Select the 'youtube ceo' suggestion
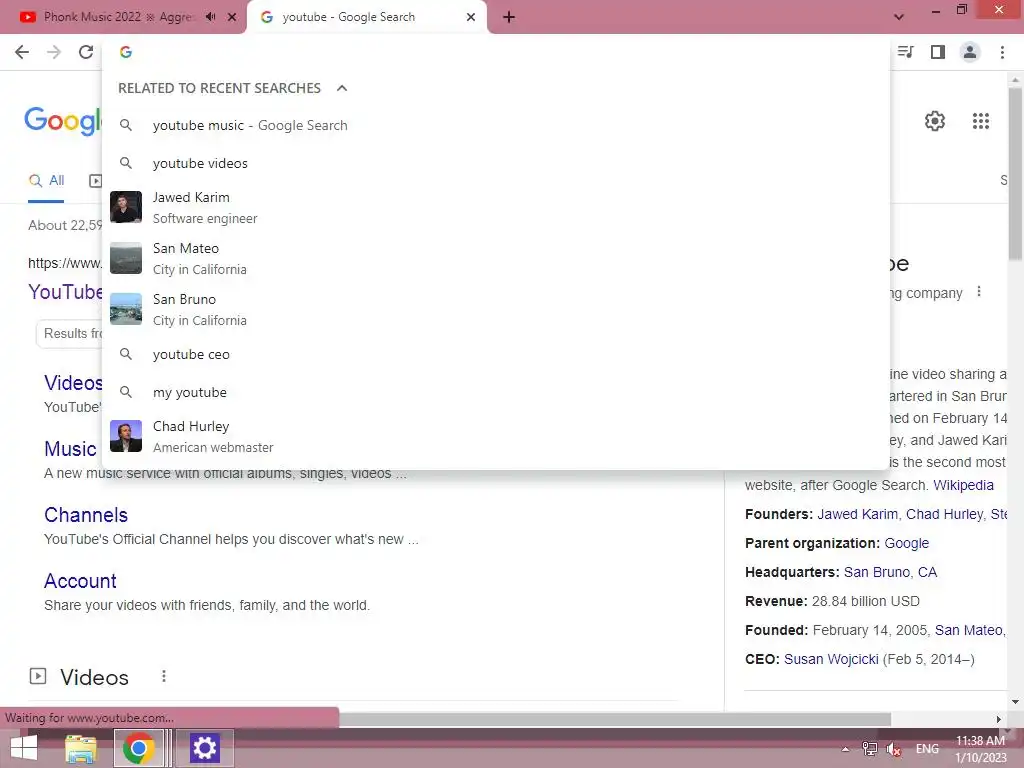Viewport: 1024px width, 768px height. pos(496,355)
